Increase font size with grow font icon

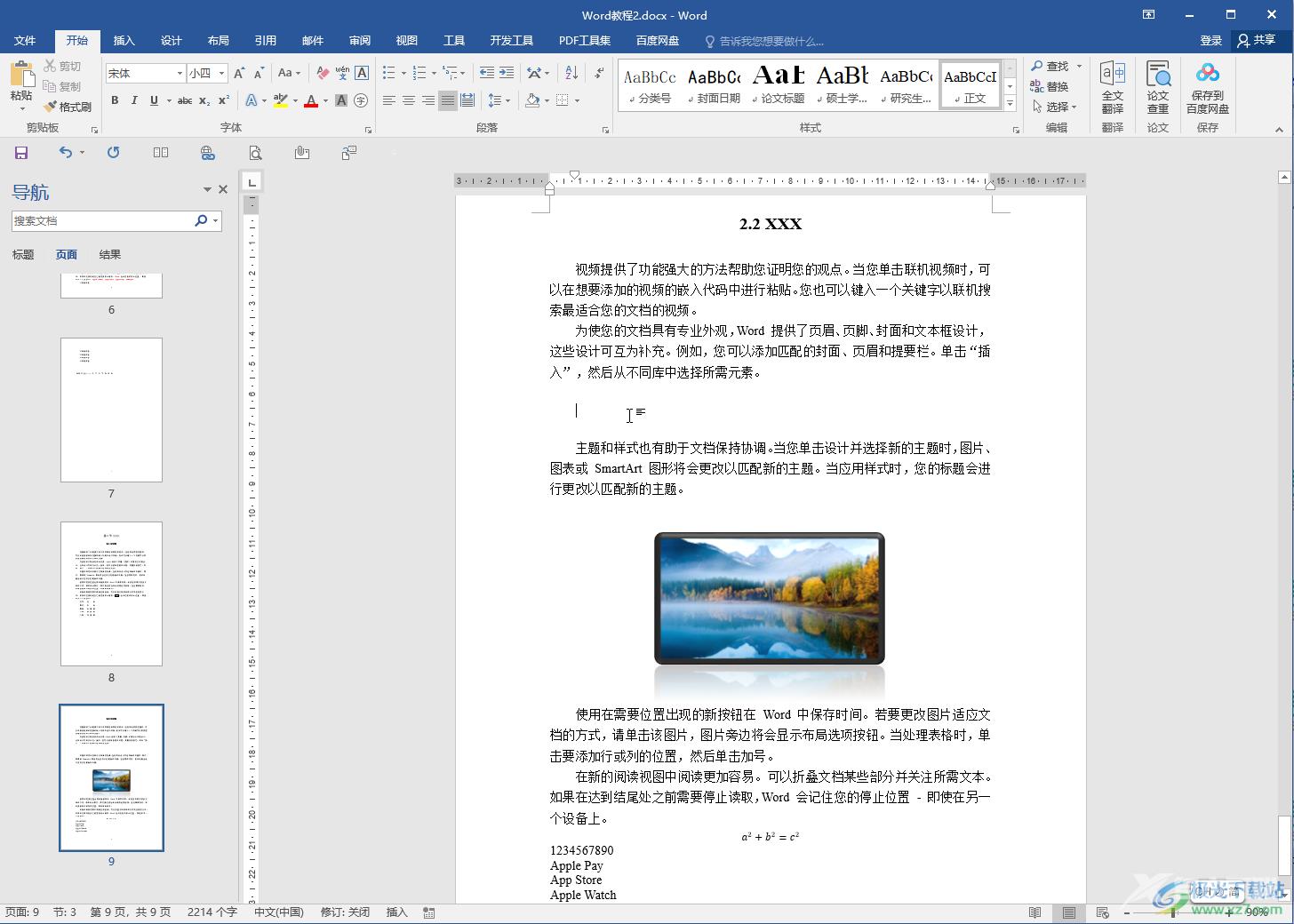click(239, 73)
